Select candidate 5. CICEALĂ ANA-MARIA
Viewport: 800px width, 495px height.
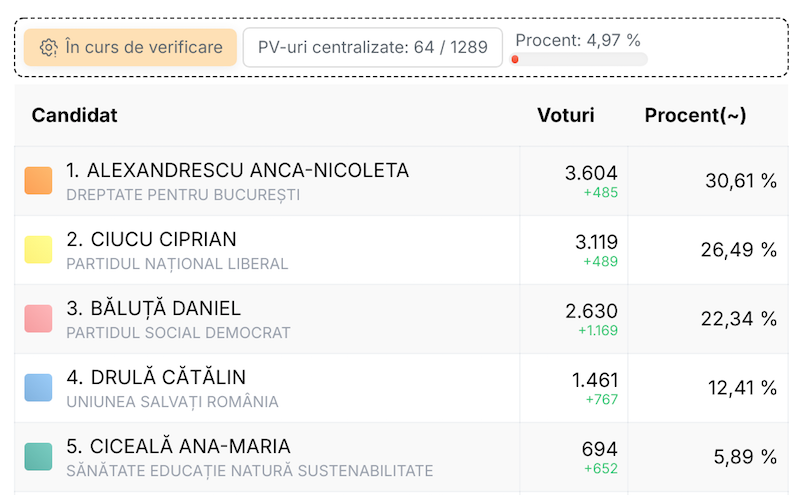[178, 447]
